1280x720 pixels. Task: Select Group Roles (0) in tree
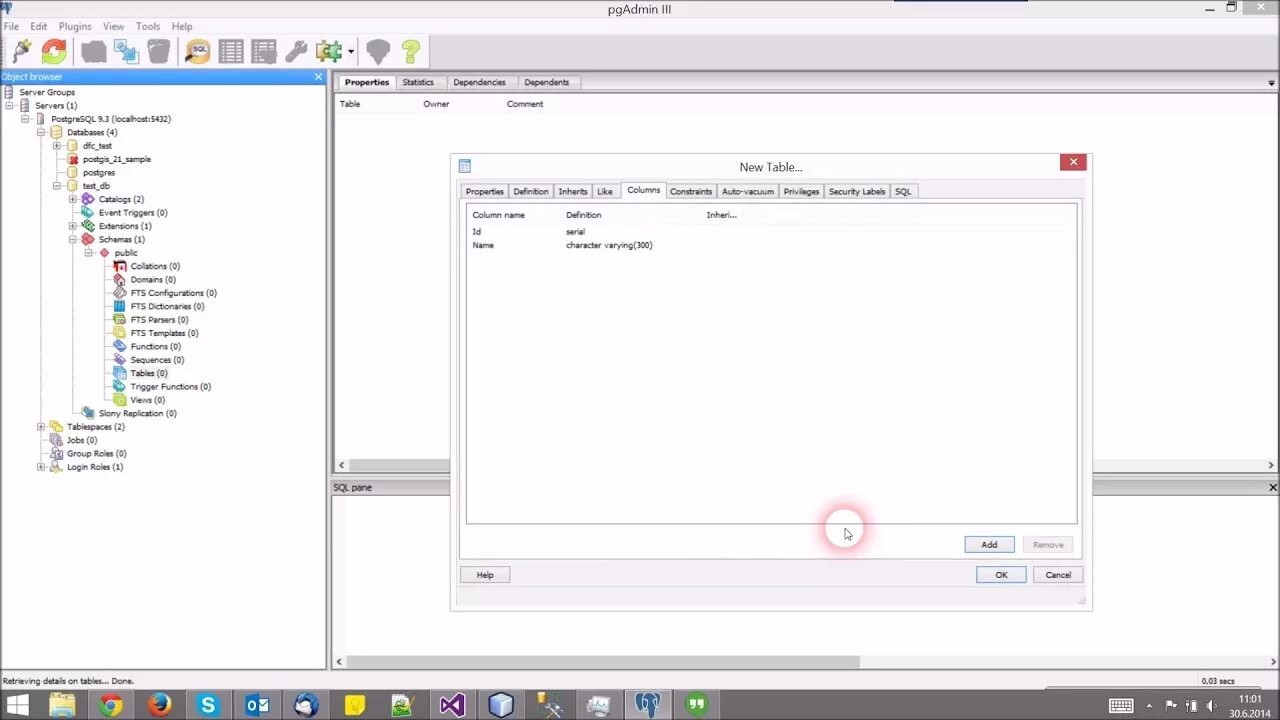point(96,454)
